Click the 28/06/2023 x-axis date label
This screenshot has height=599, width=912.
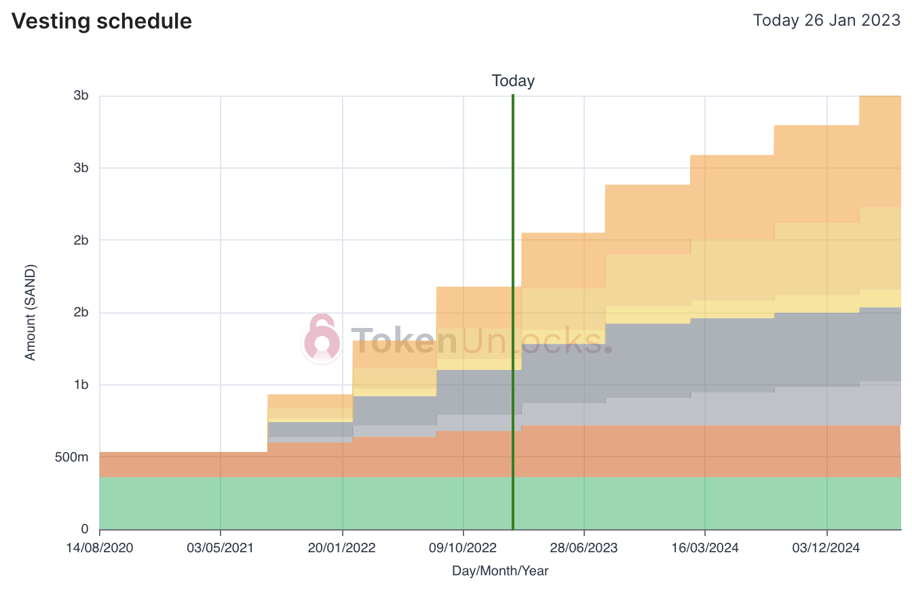click(584, 548)
